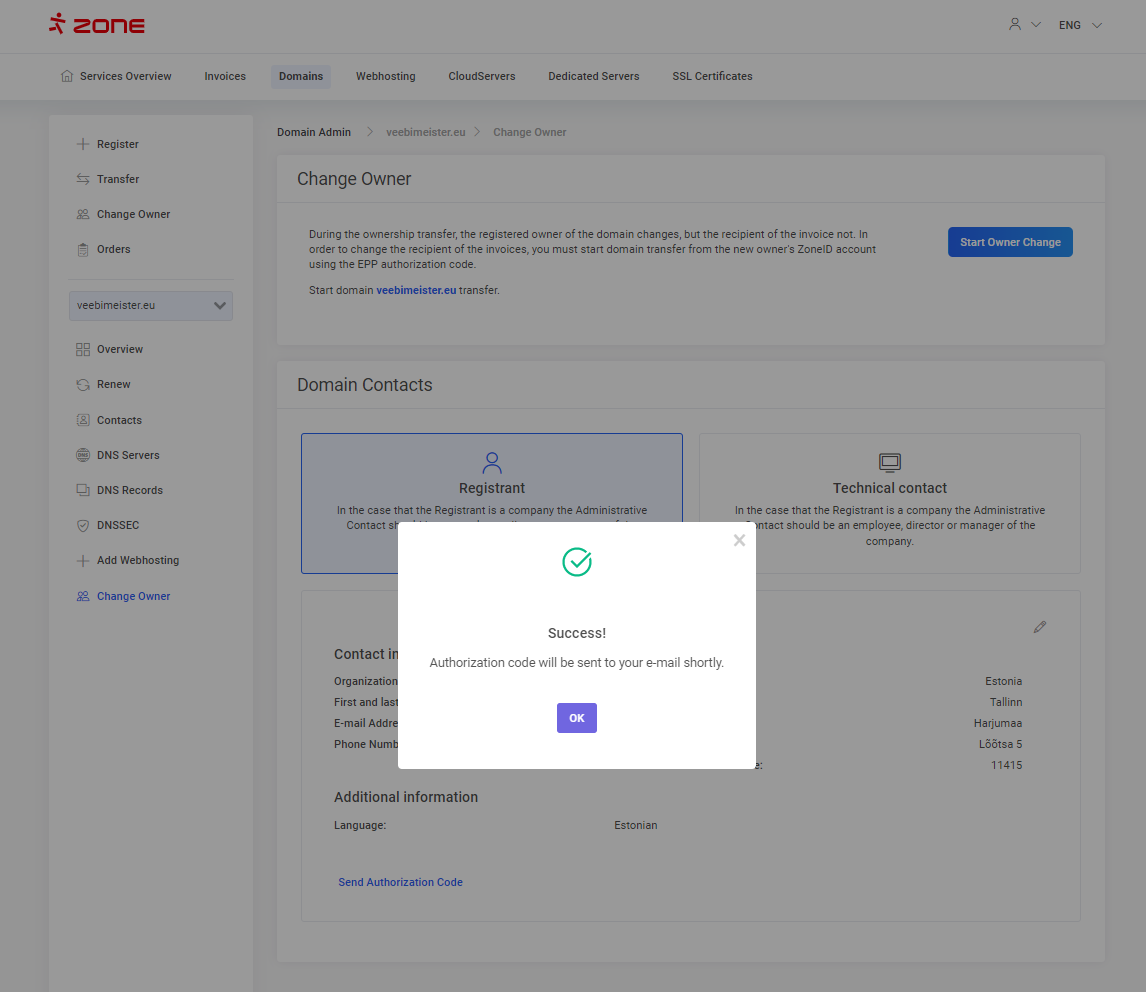Switch to the Webhosting tab
The height and width of the screenshot is (992, 1146).
[x=385, y=76]
